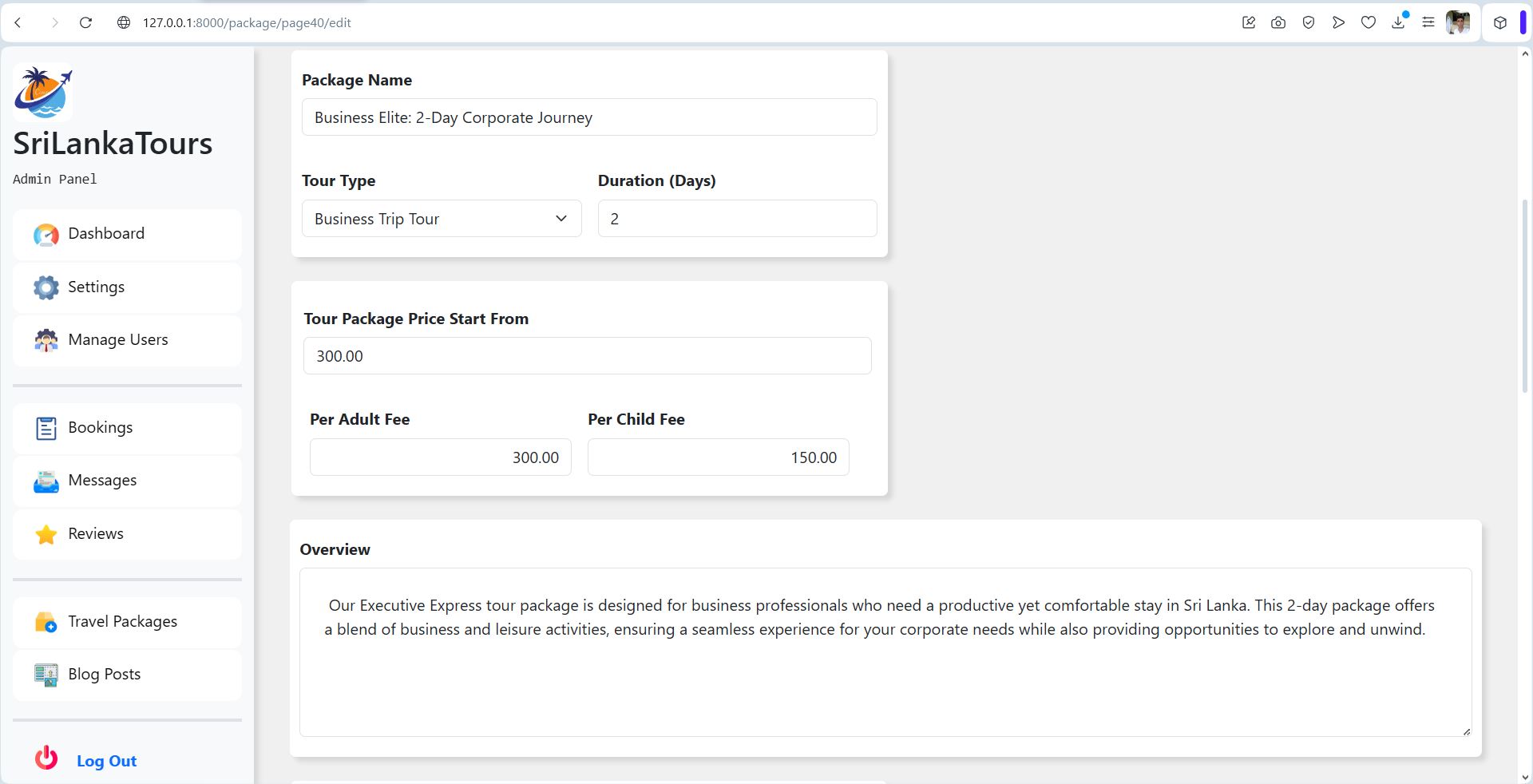Go to Manage Users

tap(127, 340)
